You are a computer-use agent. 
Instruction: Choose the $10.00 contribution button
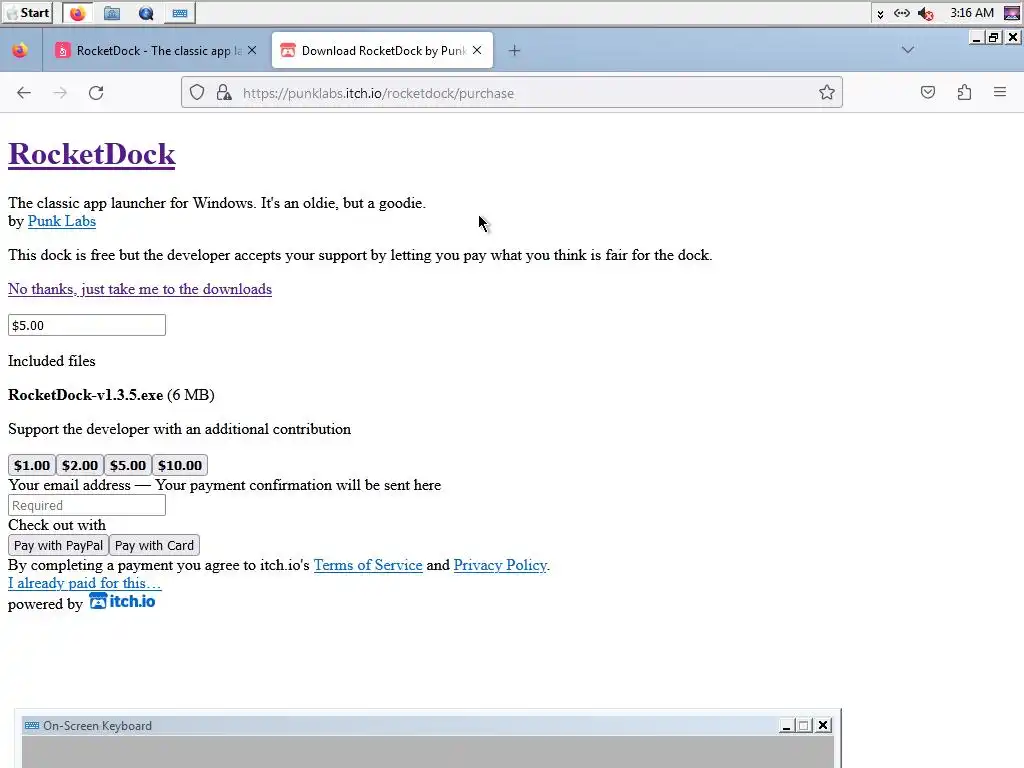coord(180,466)
